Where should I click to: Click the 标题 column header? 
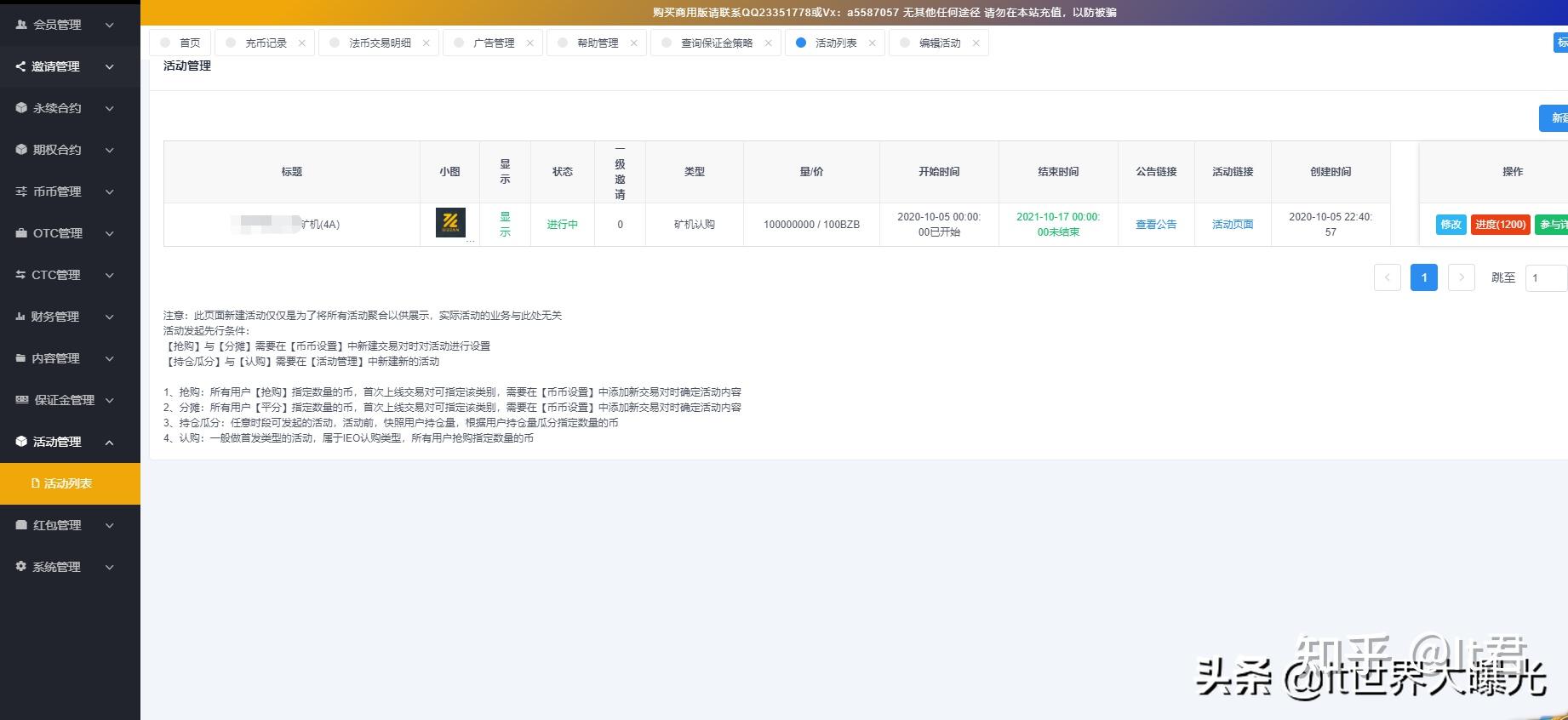pos(292,172)
